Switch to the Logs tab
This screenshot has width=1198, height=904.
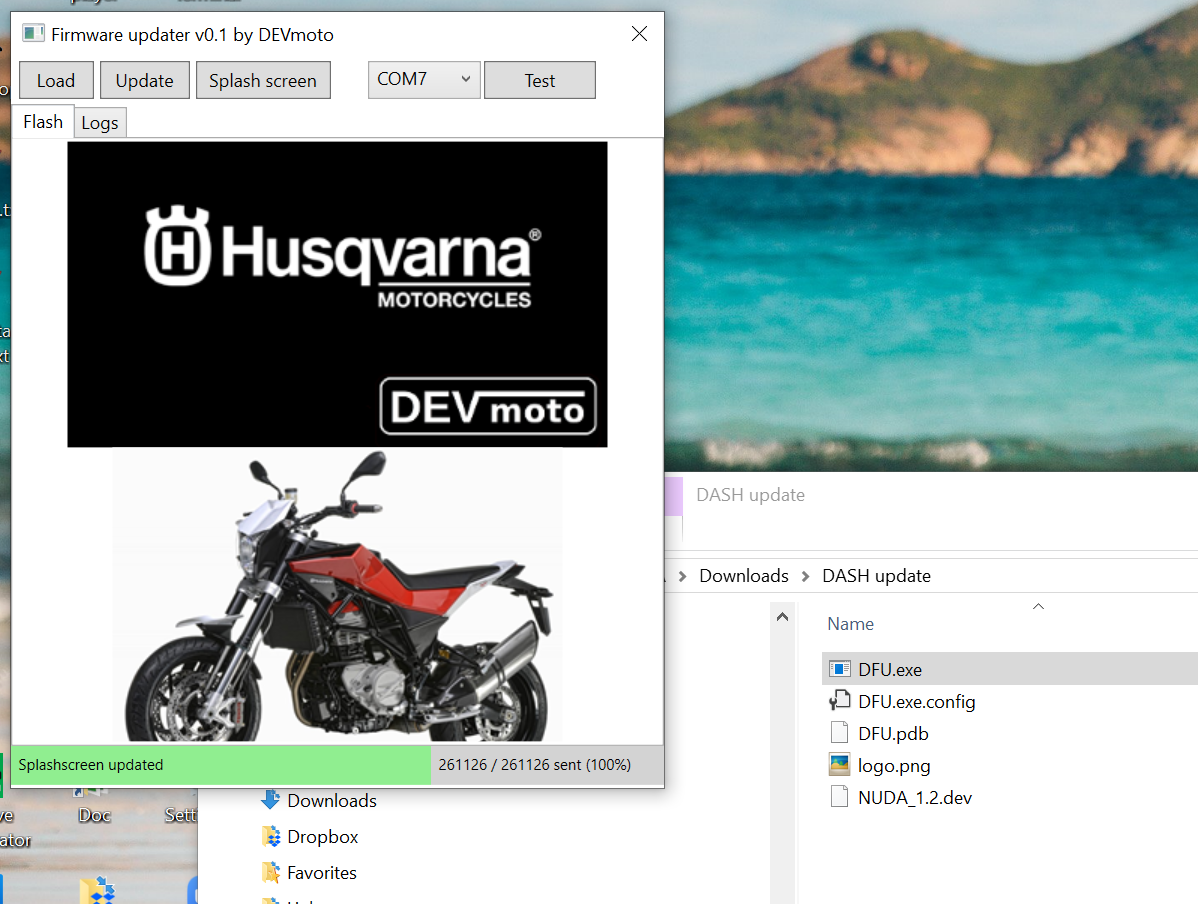pos(100,123)
